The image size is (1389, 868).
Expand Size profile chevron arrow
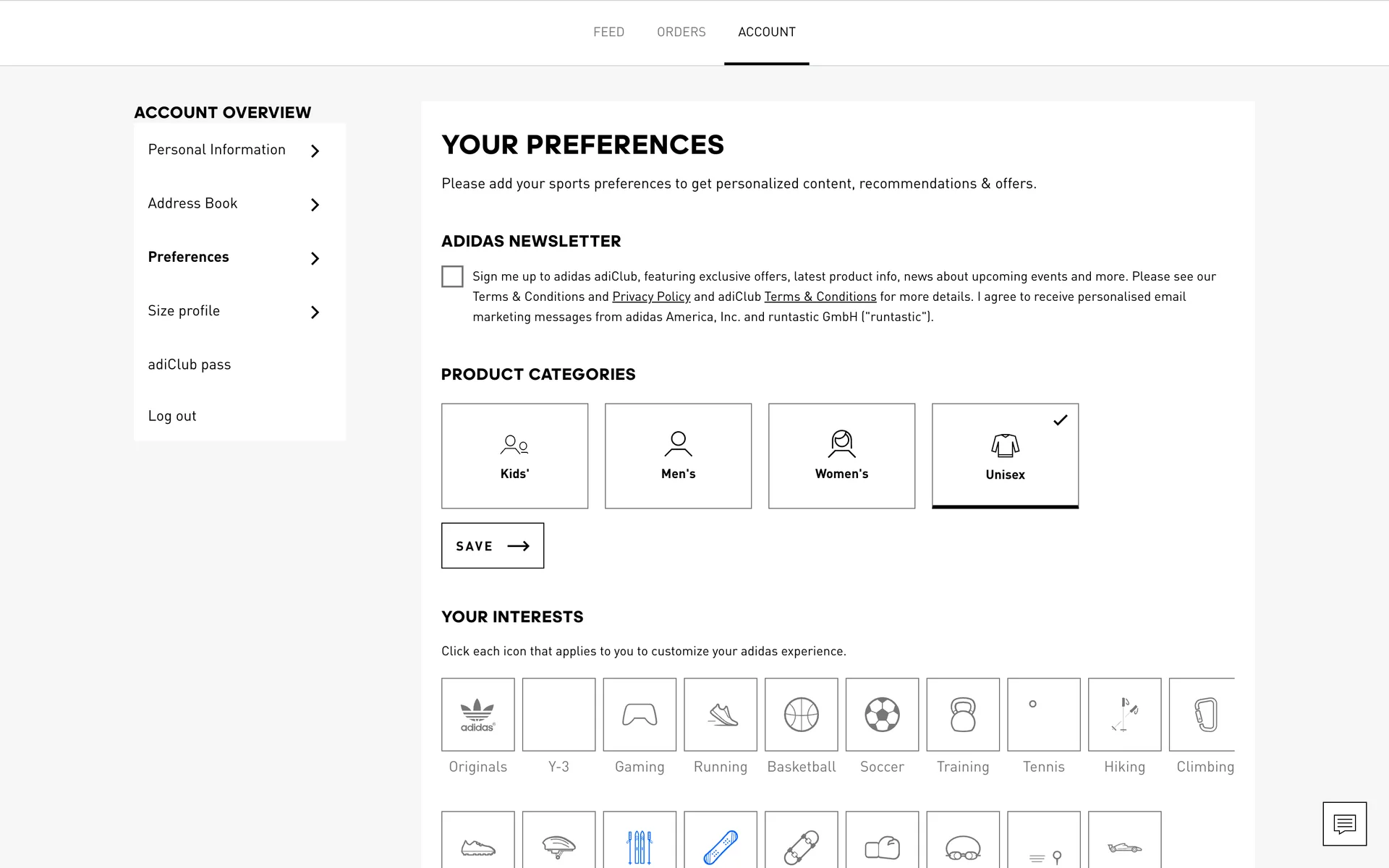(315, 312)
